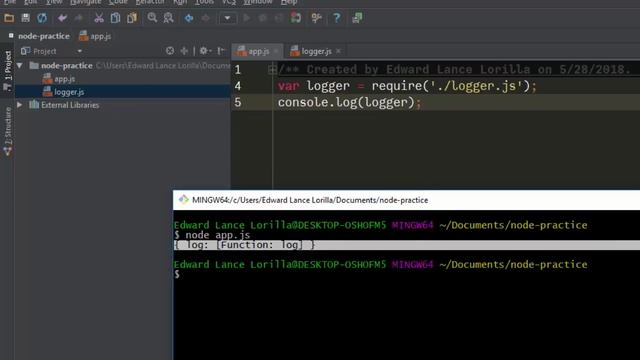640x360 pixels.
Task: Click the red-green icon left of Help
Action: tap(296, 18)
